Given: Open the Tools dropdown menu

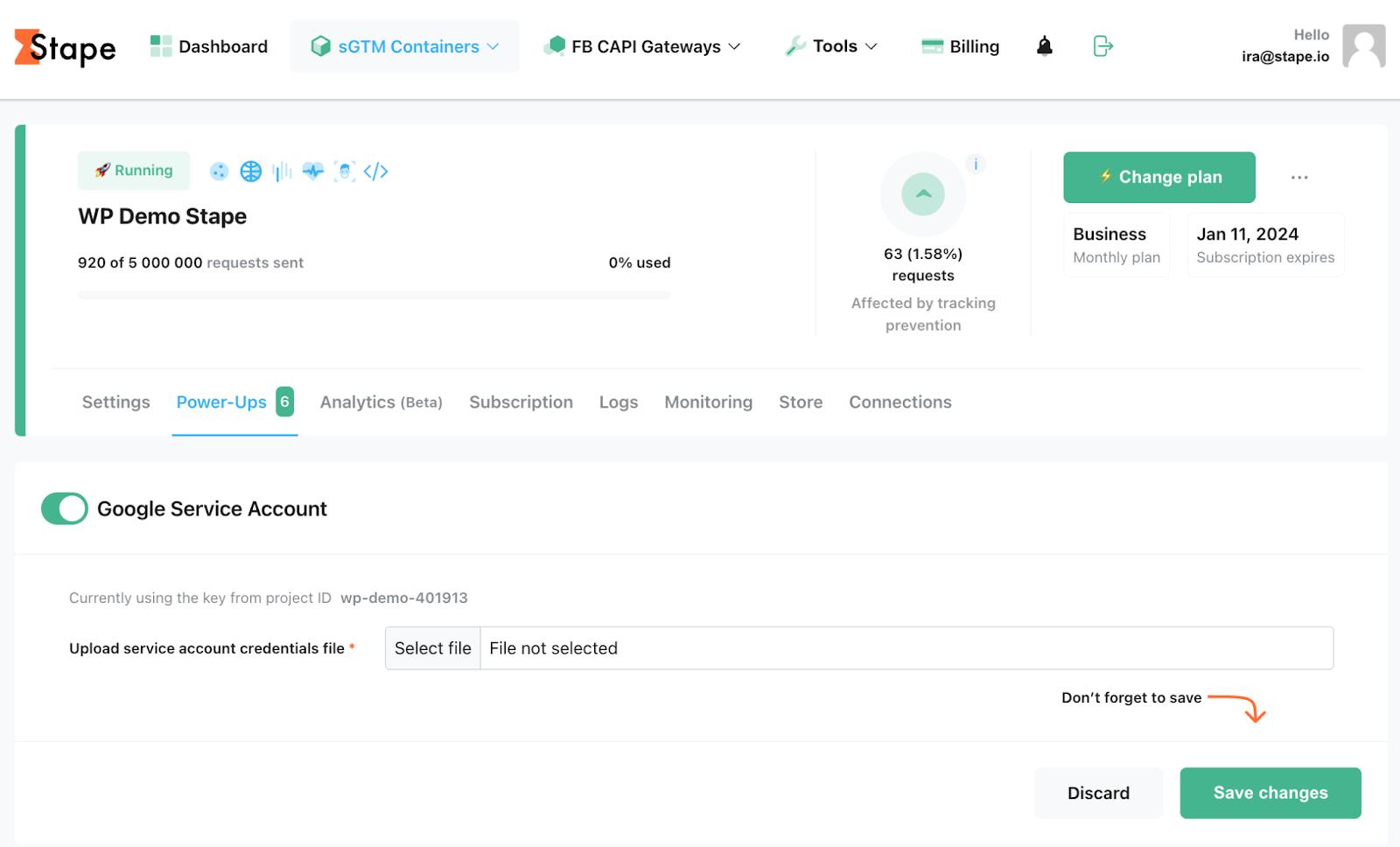Looking at the screenshot, I should [x=831, y=46].
